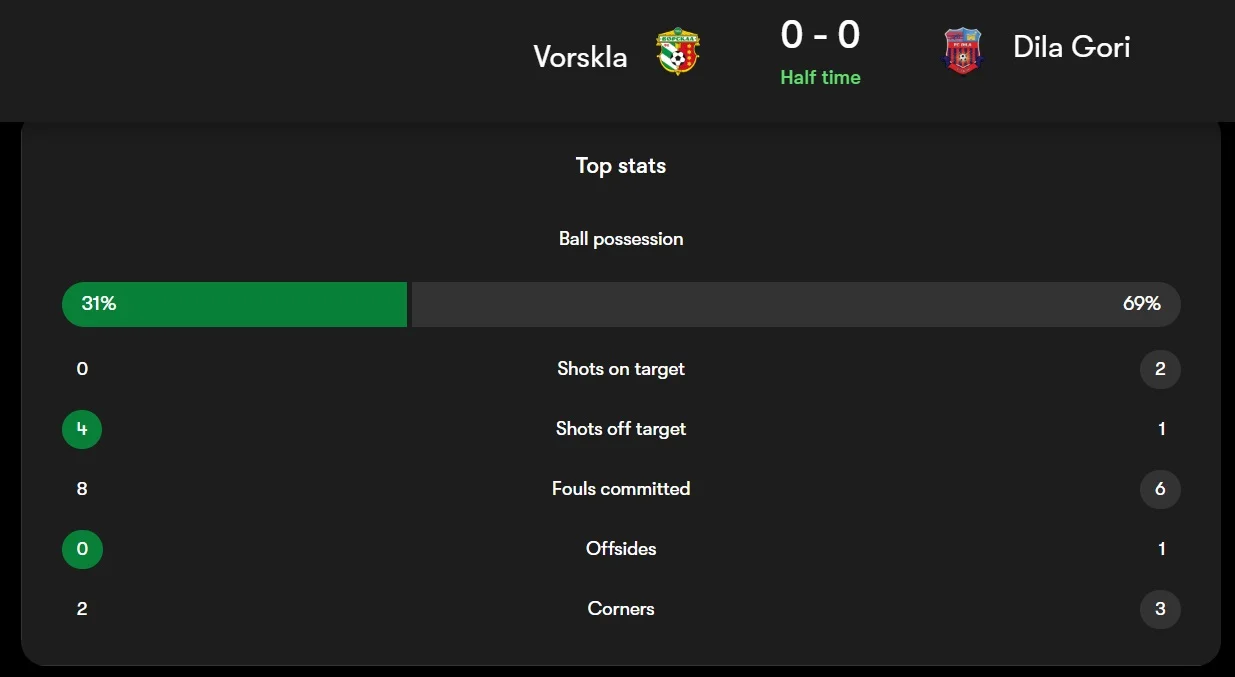Click Dila Gori's fouls committed badge
The width and height of the screenshot is (1235, 677).
pyautogui.click(x=1160, y=489)
